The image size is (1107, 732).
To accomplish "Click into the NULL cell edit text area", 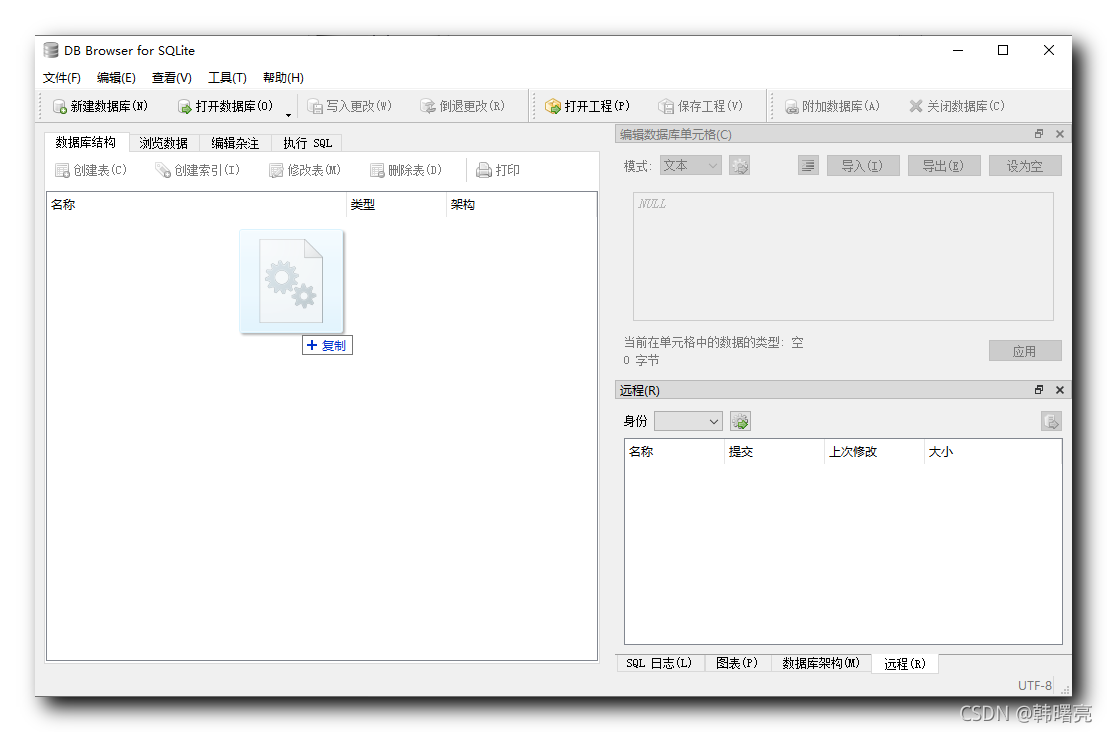I will point(843,256).
